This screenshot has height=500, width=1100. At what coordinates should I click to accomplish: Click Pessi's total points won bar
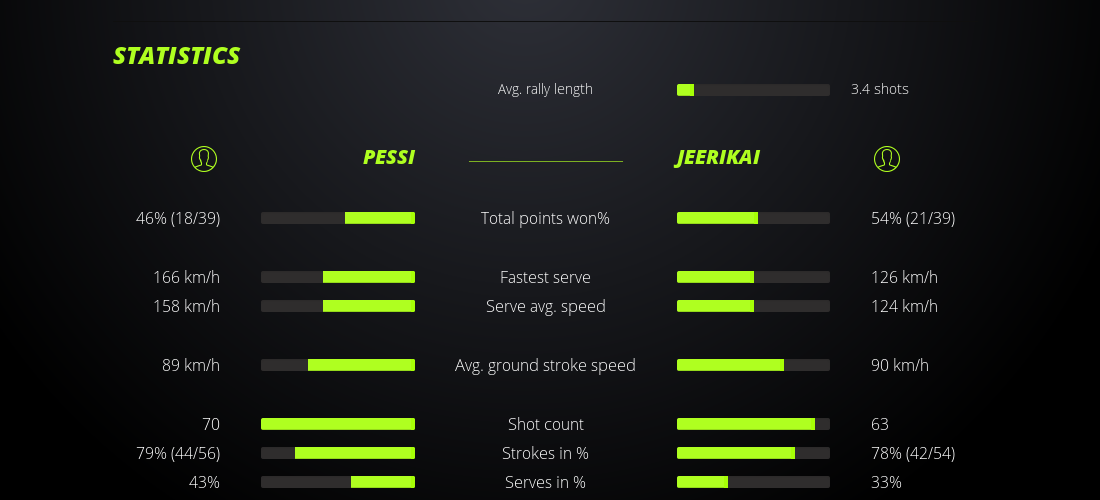338,218
